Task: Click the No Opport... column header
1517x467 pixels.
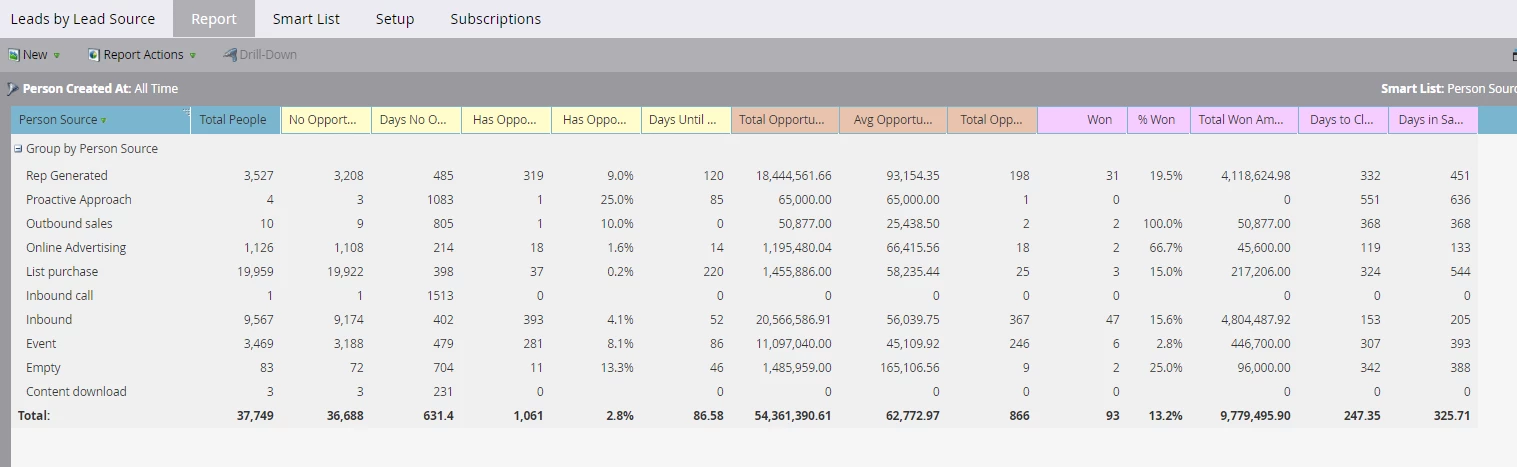Action: point(325,120)
